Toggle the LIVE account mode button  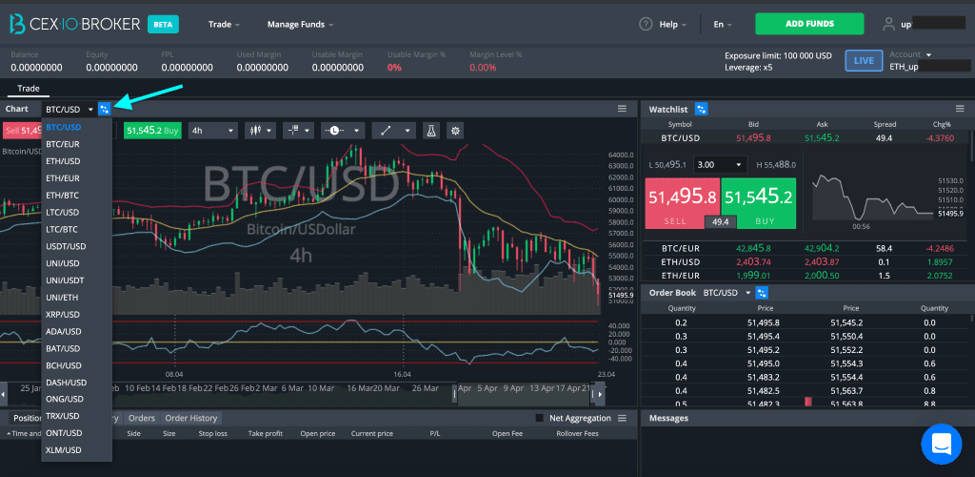pos(864,61)
